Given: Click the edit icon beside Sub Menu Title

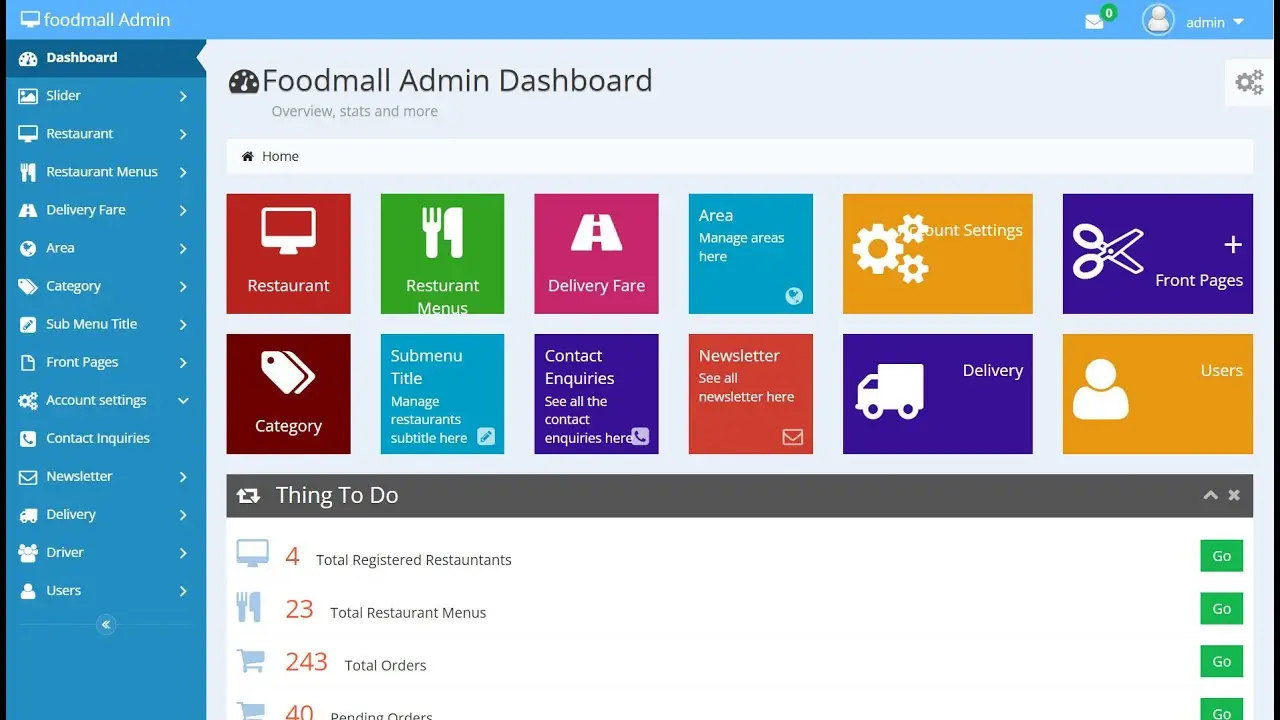Looking at the screenshot, I should coord(28,324).
